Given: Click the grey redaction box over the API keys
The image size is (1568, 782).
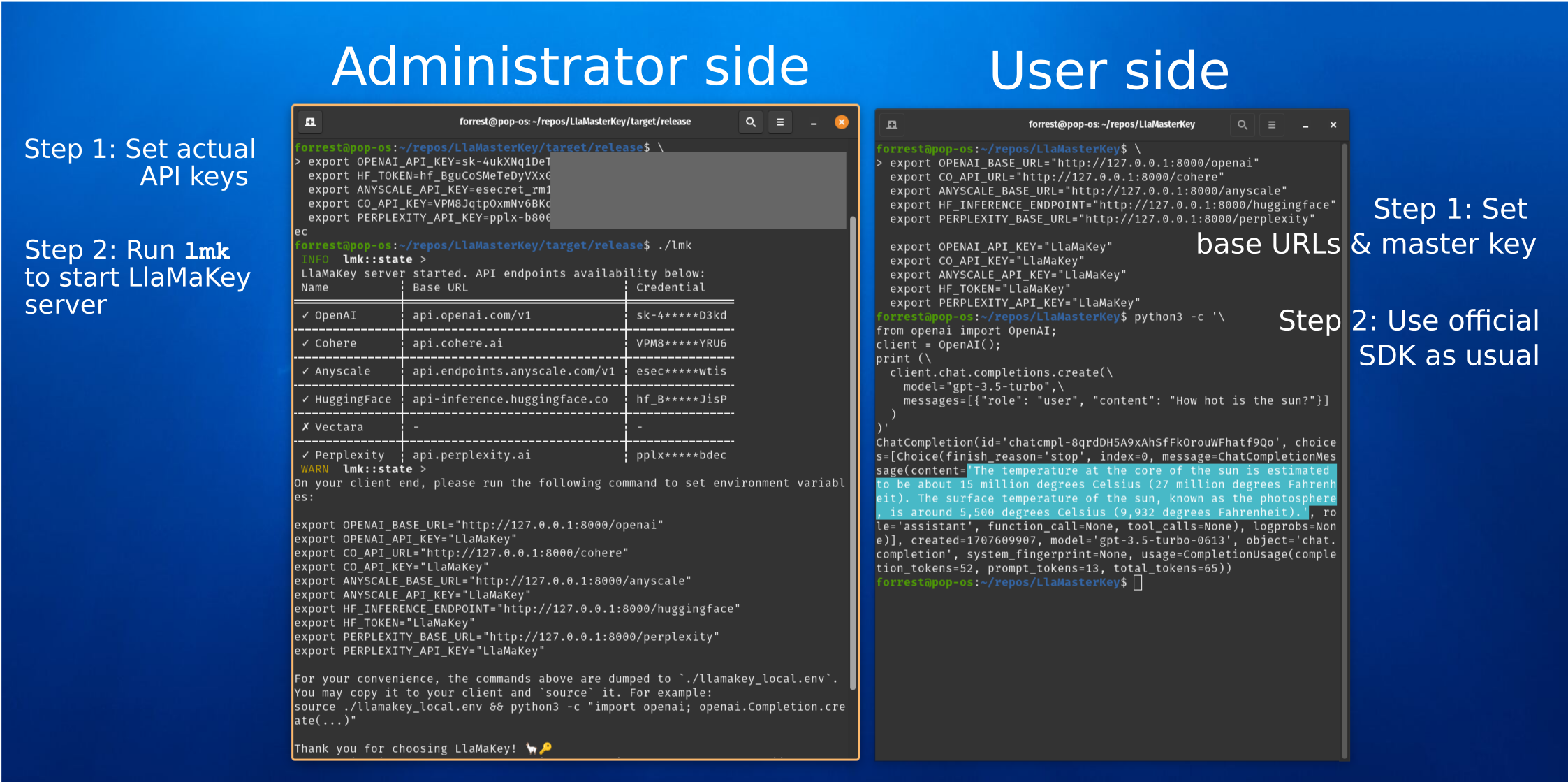Looking at the screenshot, I should (x=698, y=190).
